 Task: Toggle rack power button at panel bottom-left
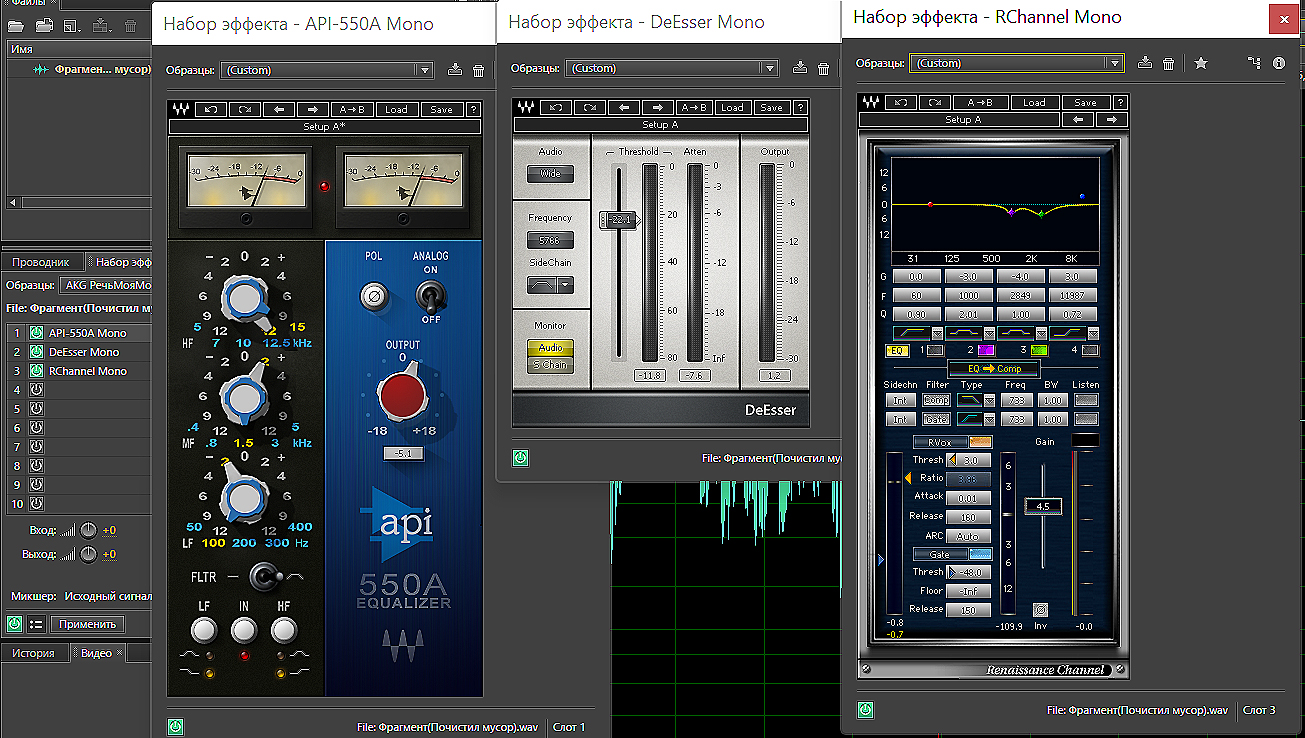tap(14, 624)
